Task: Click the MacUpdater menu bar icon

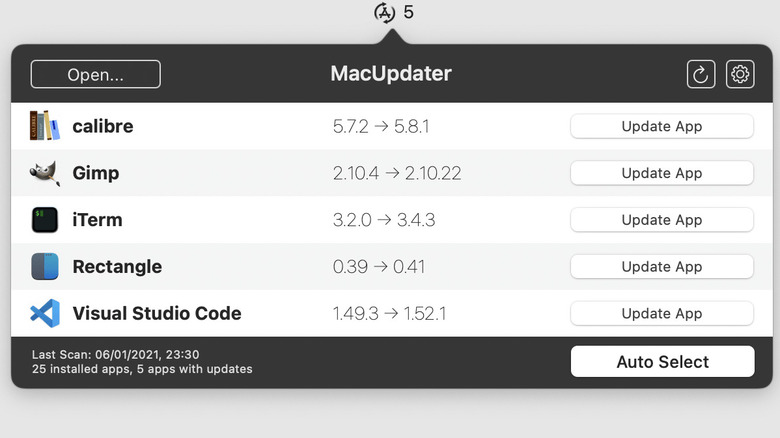Action: (x=385, y=13)
